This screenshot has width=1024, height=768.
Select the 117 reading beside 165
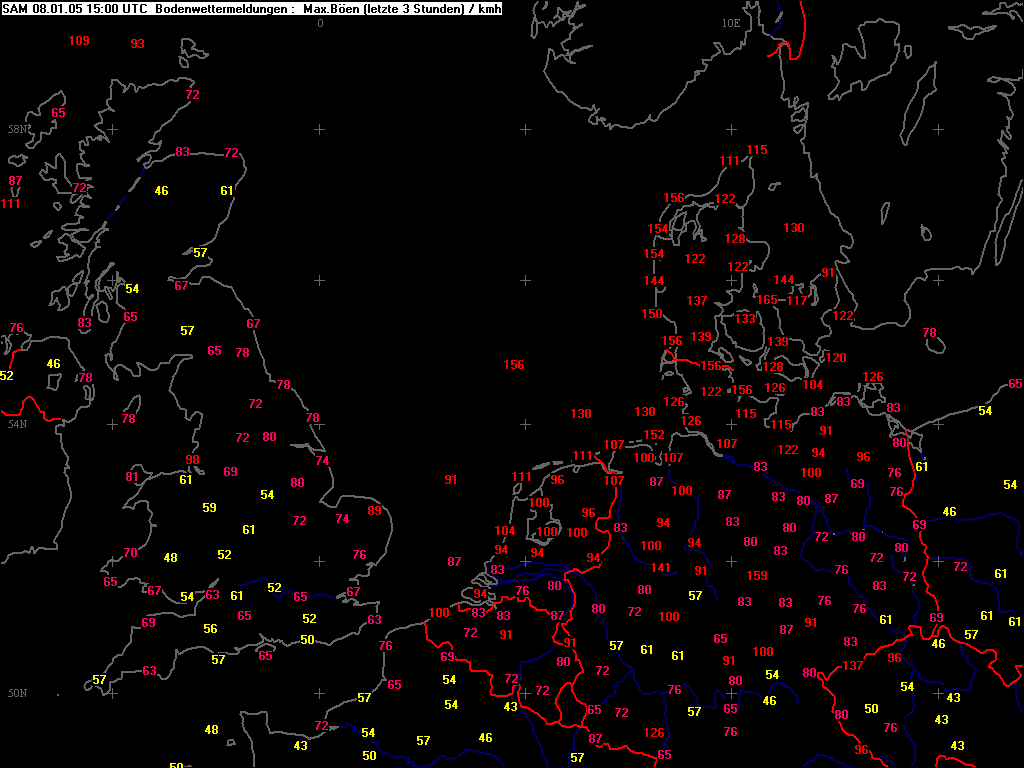click(x=797, y=301)
